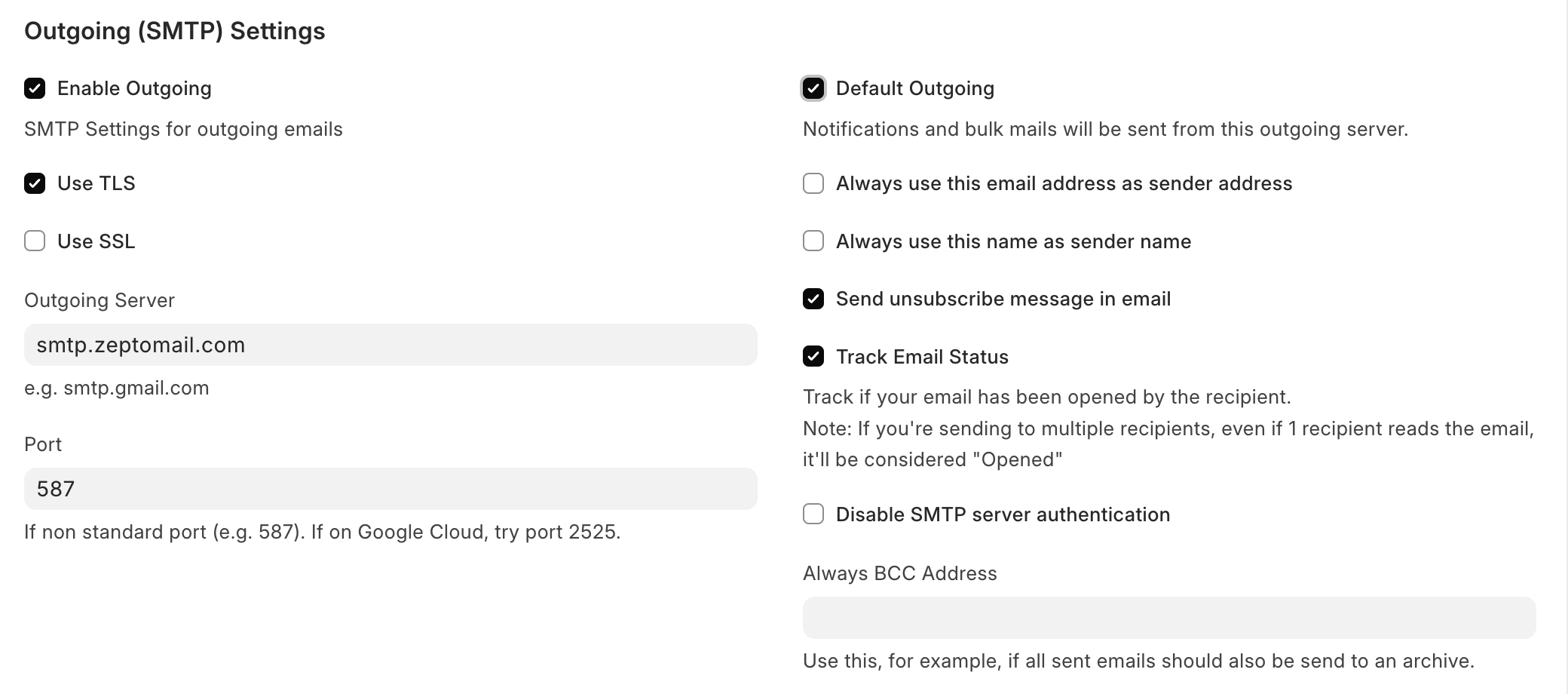
Task: Toggle the Track Email Status checkbox
Action: pyautogui.click(x=813, y=357)
